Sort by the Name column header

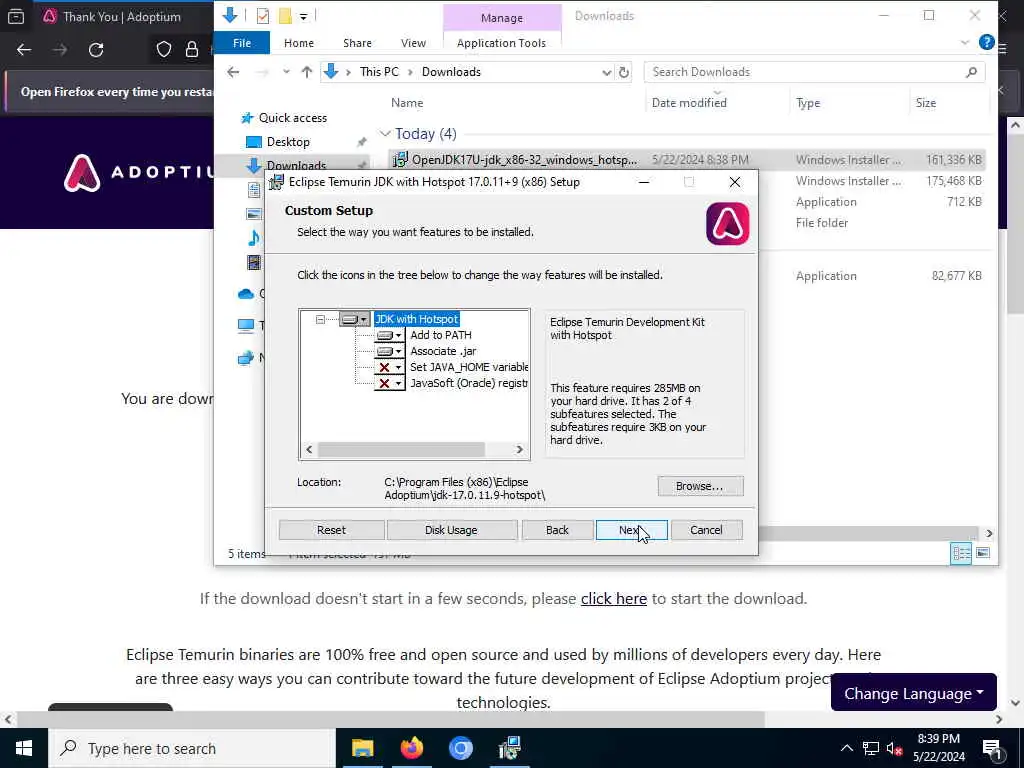click(407, 103)
